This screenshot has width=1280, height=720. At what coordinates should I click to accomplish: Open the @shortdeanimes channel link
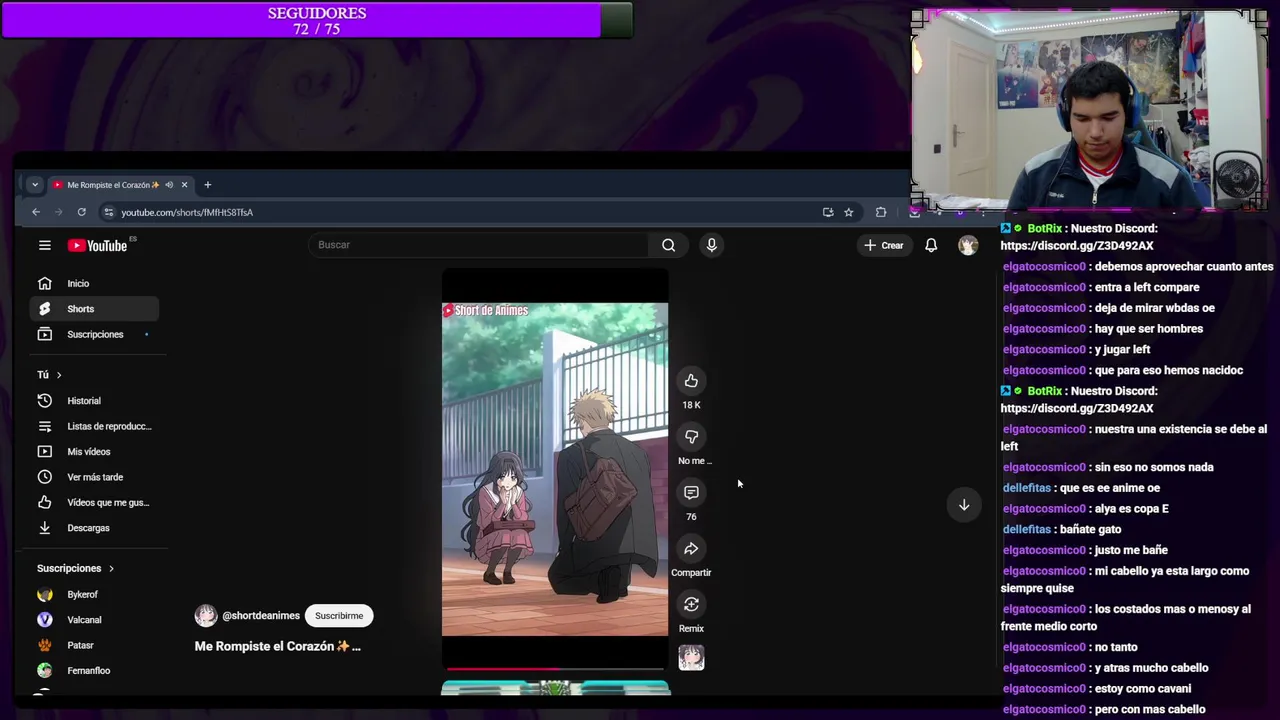coord(261,616)
